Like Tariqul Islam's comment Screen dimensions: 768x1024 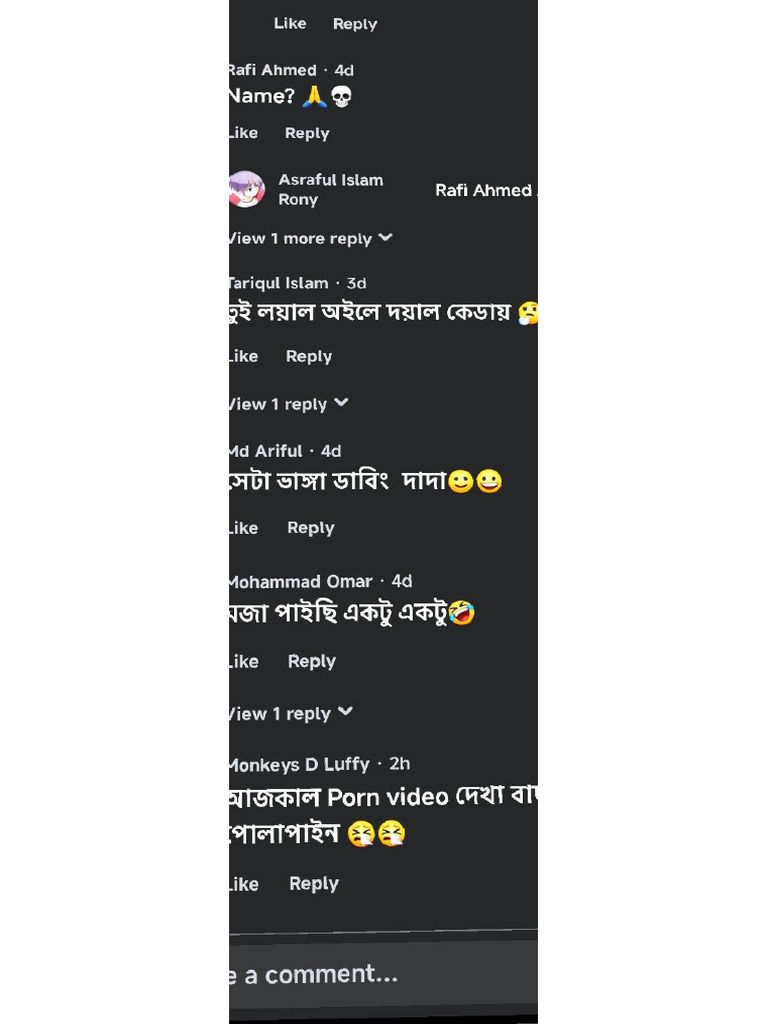point(243,356)
